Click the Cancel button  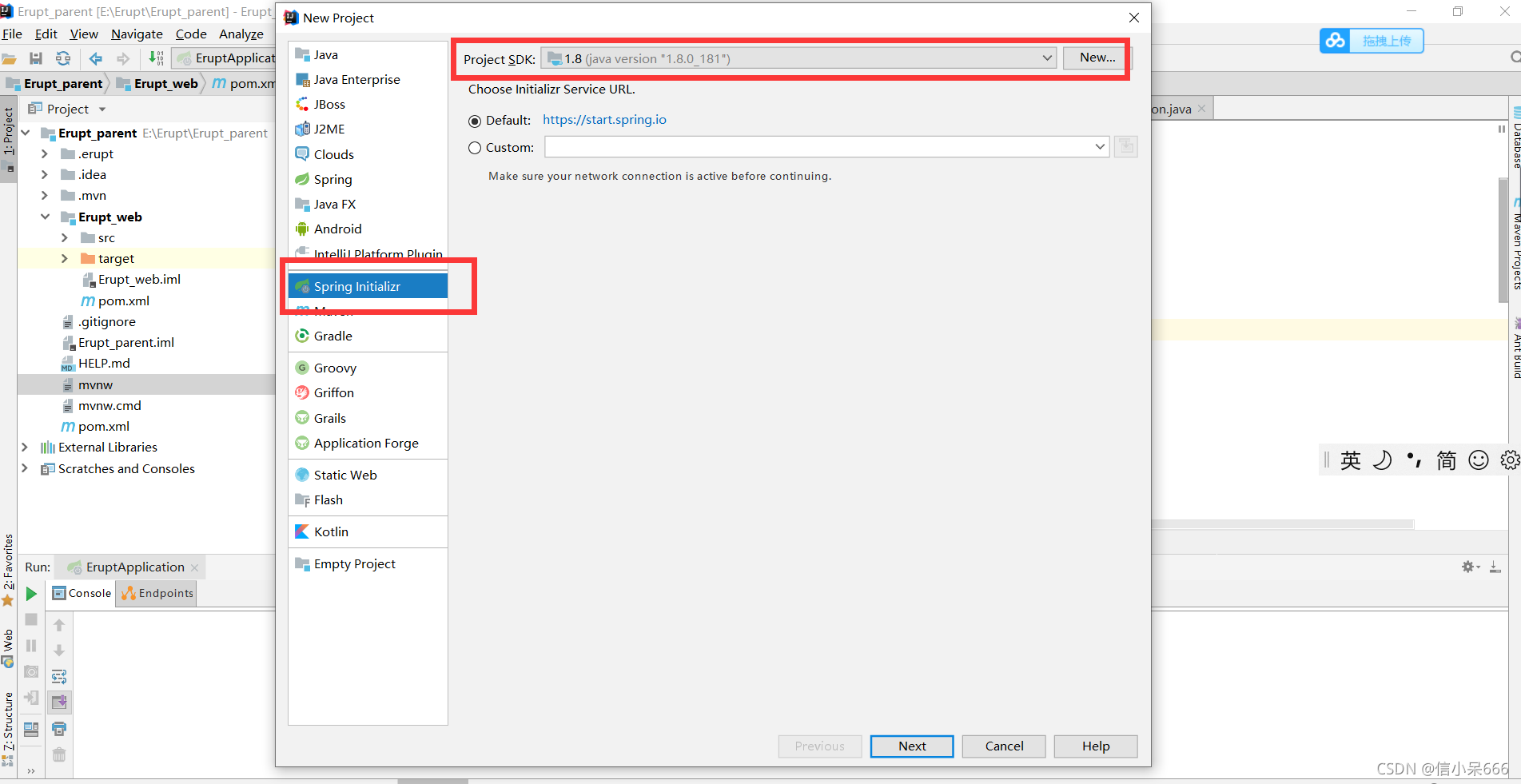click(1004, 746)
